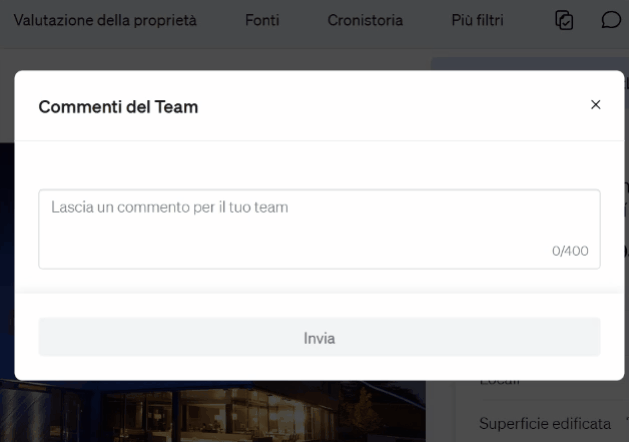Open the speech bubble comments icon

[x=612, y=20]
